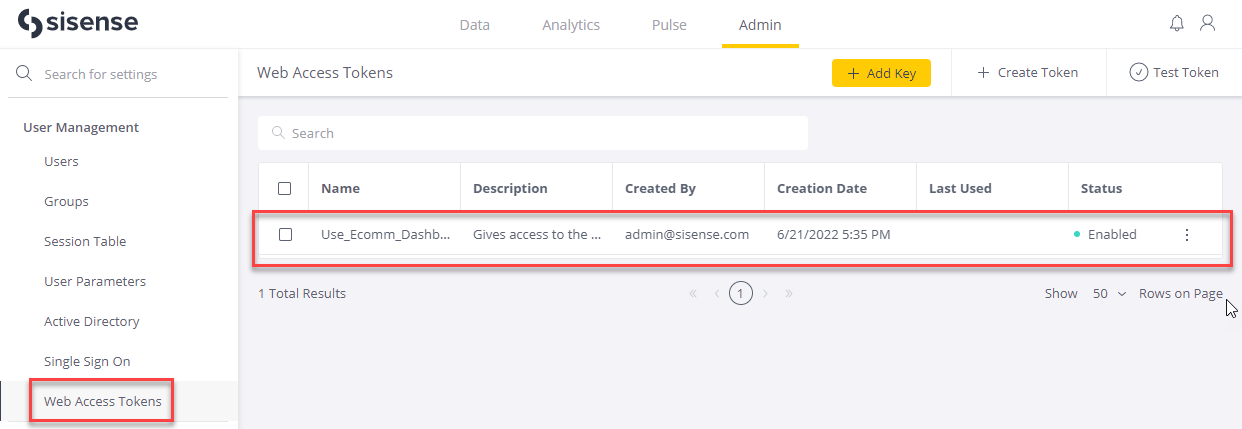Select Web Access Tokens in the sidebar
Image resolution: width=1242 pixels, height=429 pixels.
tap(103, 401)
